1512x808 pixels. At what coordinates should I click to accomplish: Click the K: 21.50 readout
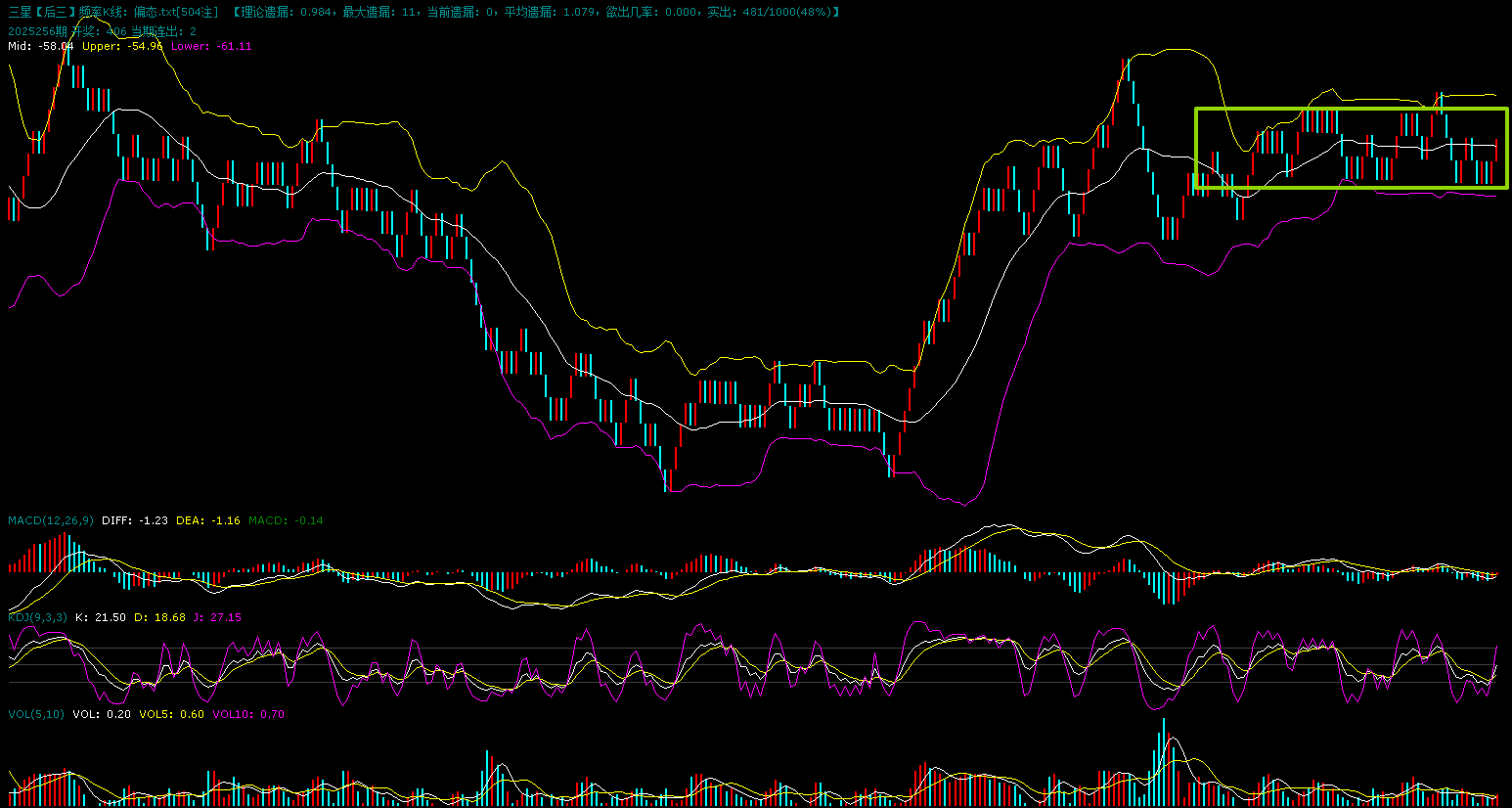click(101, 617)
